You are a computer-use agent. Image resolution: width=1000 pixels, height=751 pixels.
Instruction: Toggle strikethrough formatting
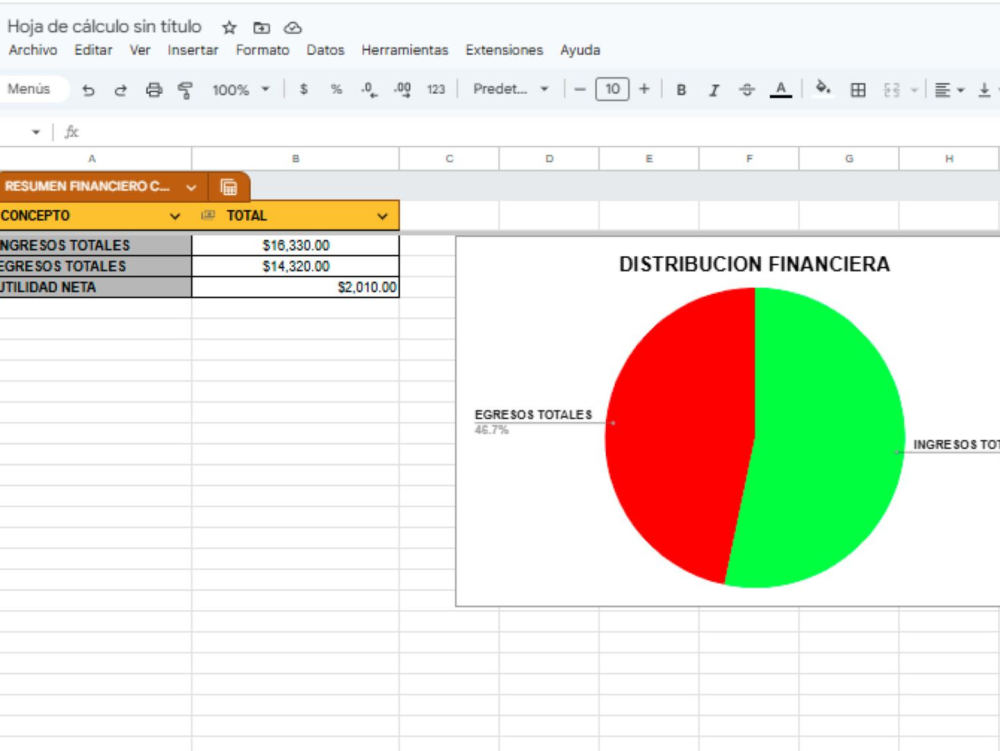pos(747,90)
